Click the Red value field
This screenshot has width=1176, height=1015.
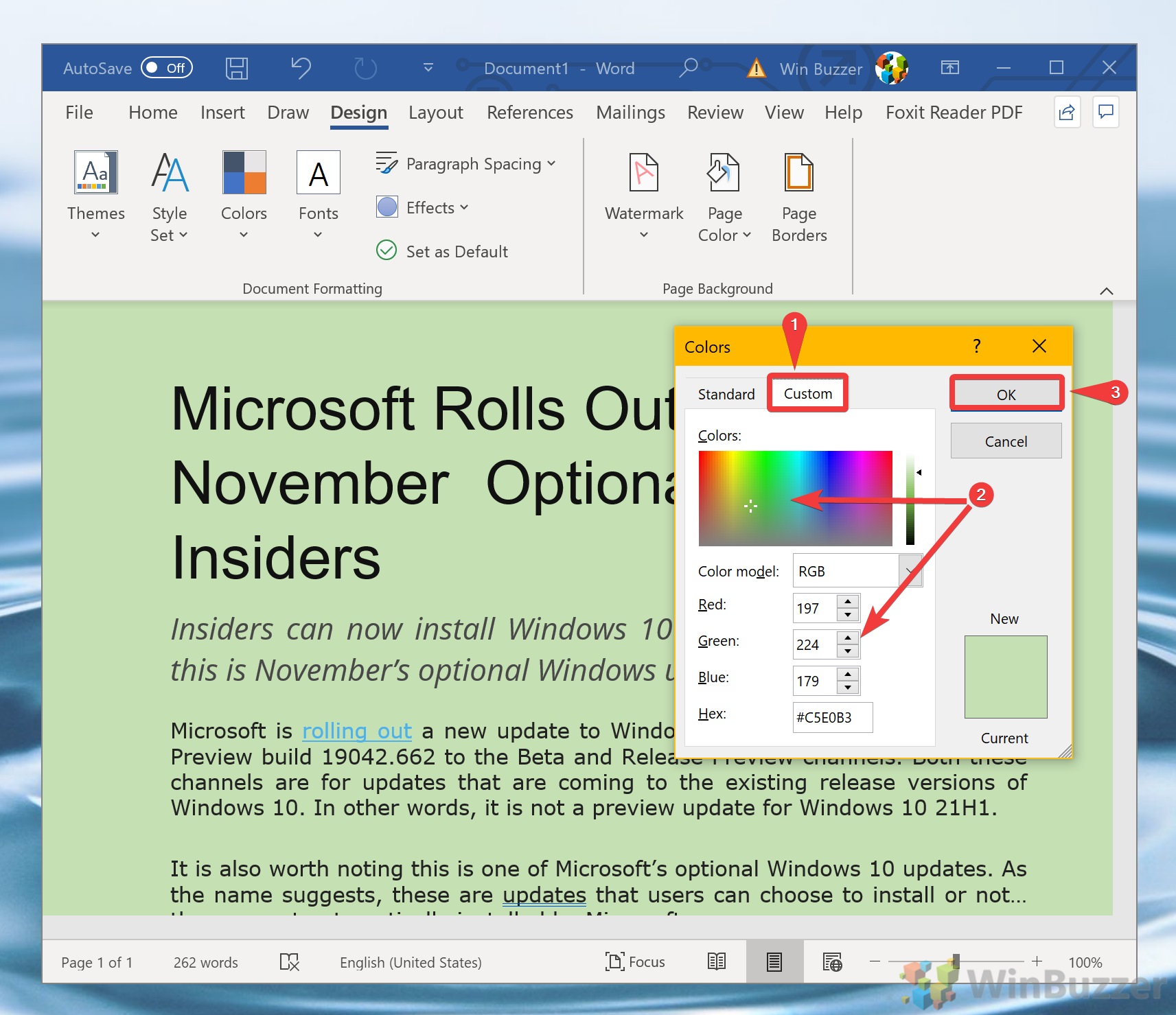pos(815,608)
